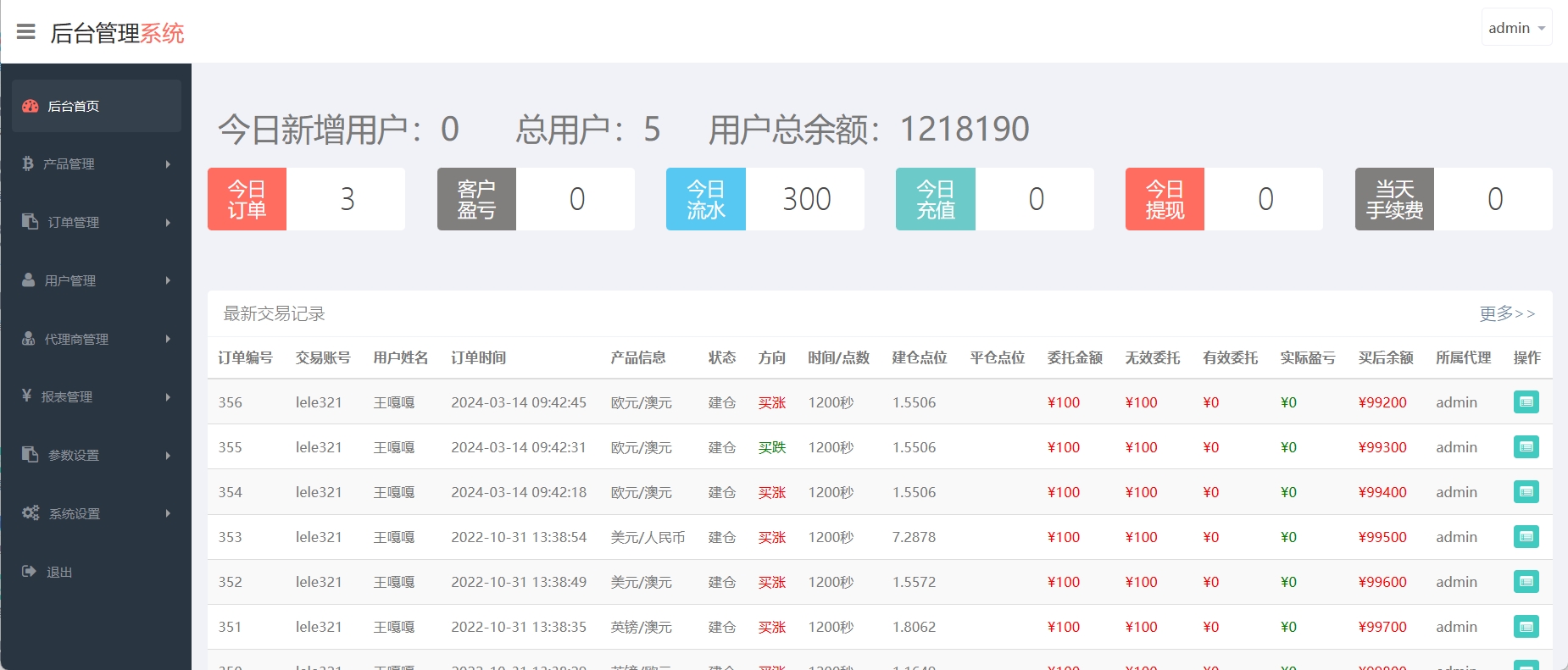The width and height of the screenshot is (1568, 670).
Task: Click the red 今日订单 tile
Action: (247, 199)
